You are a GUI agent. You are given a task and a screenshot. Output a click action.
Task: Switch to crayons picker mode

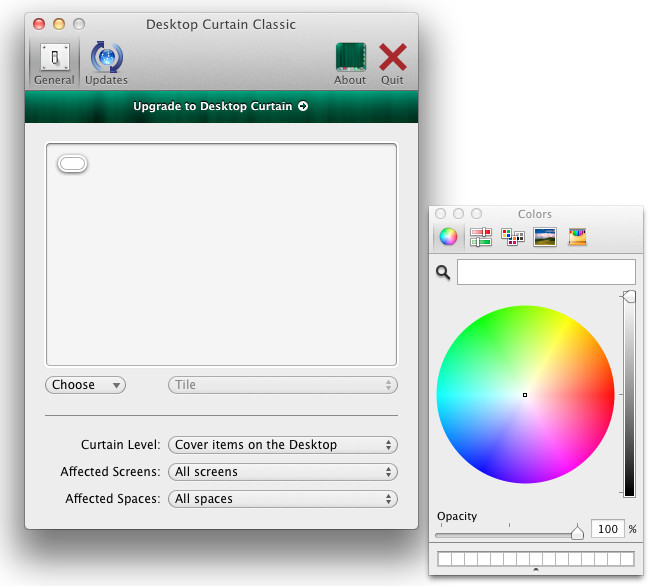[x=577, y=237]
